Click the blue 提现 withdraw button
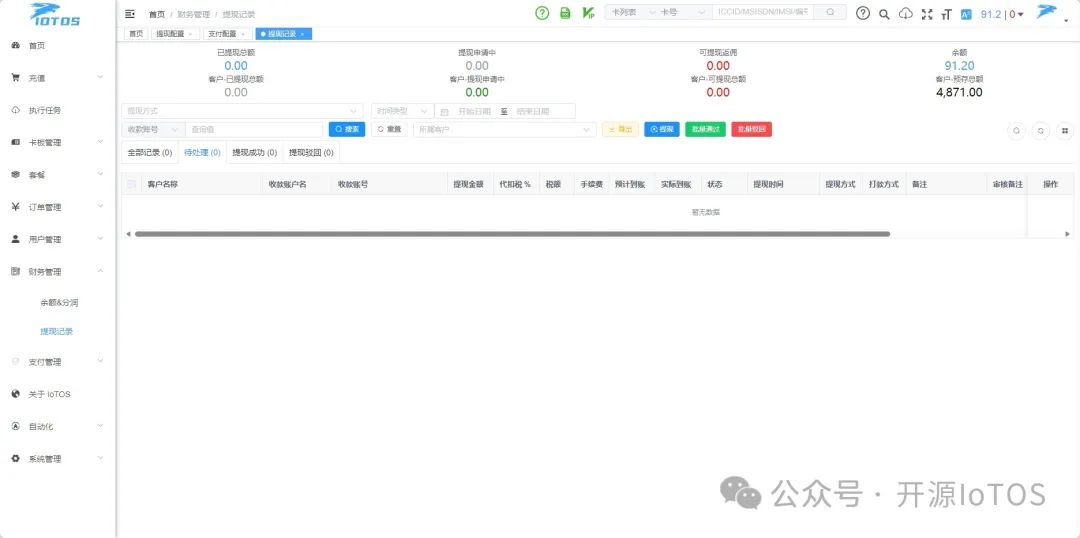The image size is (1080, 538). (662, 130)
